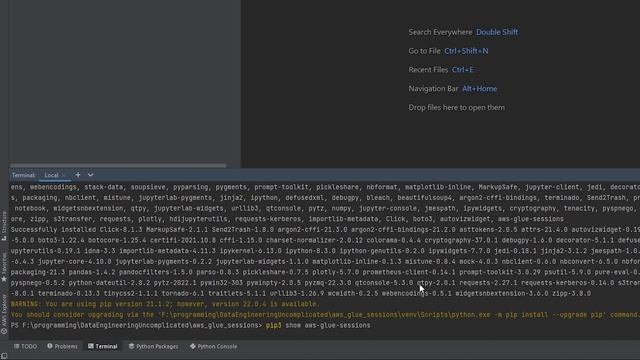The height and width of the screenshot is (360, 640).
Task: Switch to the Terminal tool window tab
Action: pyautogui.click(x=103, y=346)
